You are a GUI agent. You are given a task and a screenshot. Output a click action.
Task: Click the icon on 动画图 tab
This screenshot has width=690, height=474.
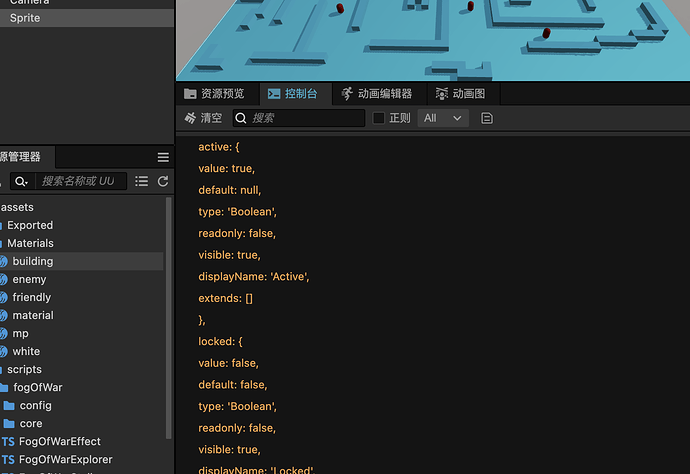pos(441,94)
